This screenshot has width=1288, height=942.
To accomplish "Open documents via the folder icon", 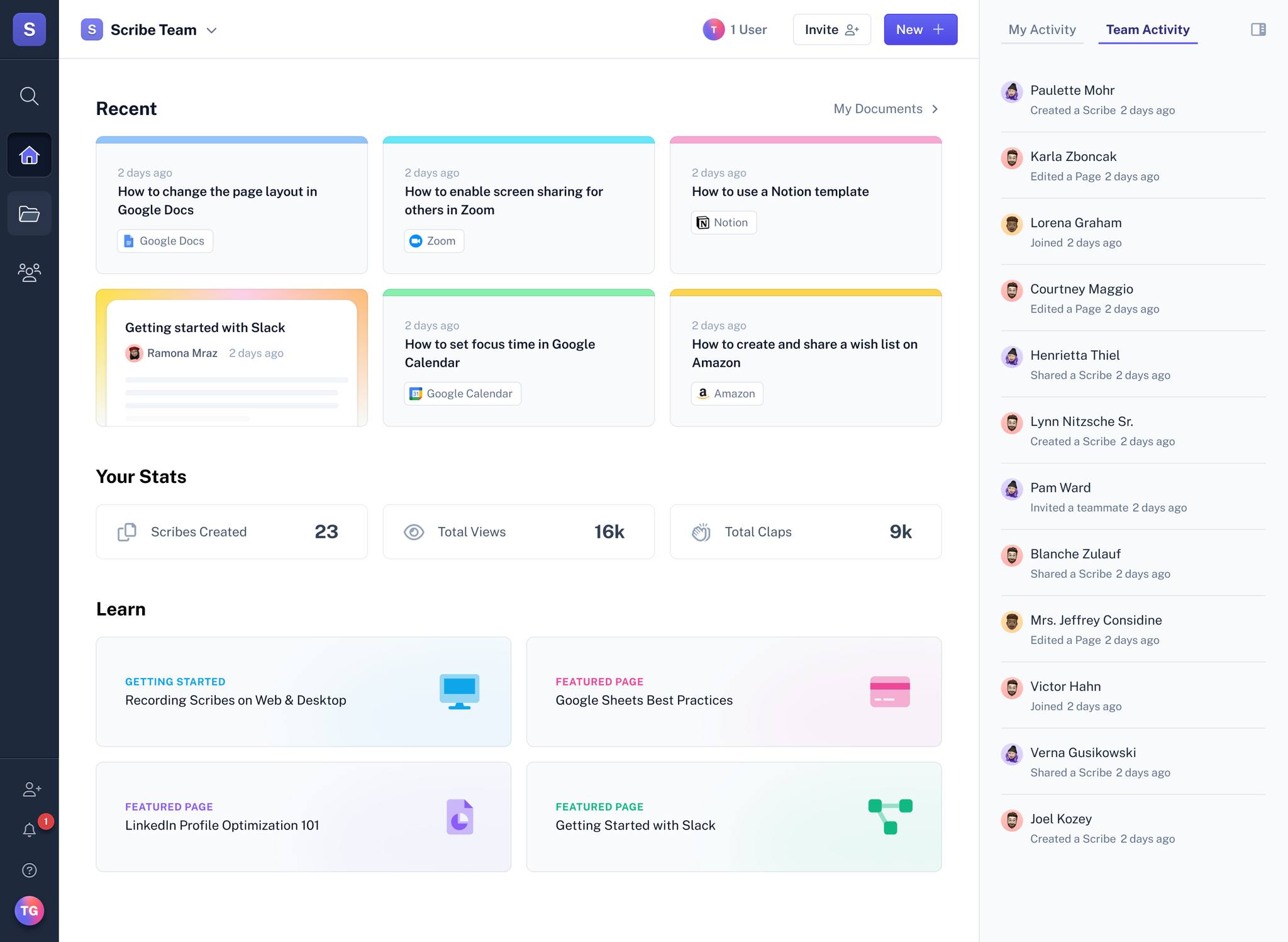I will (29, 214).
